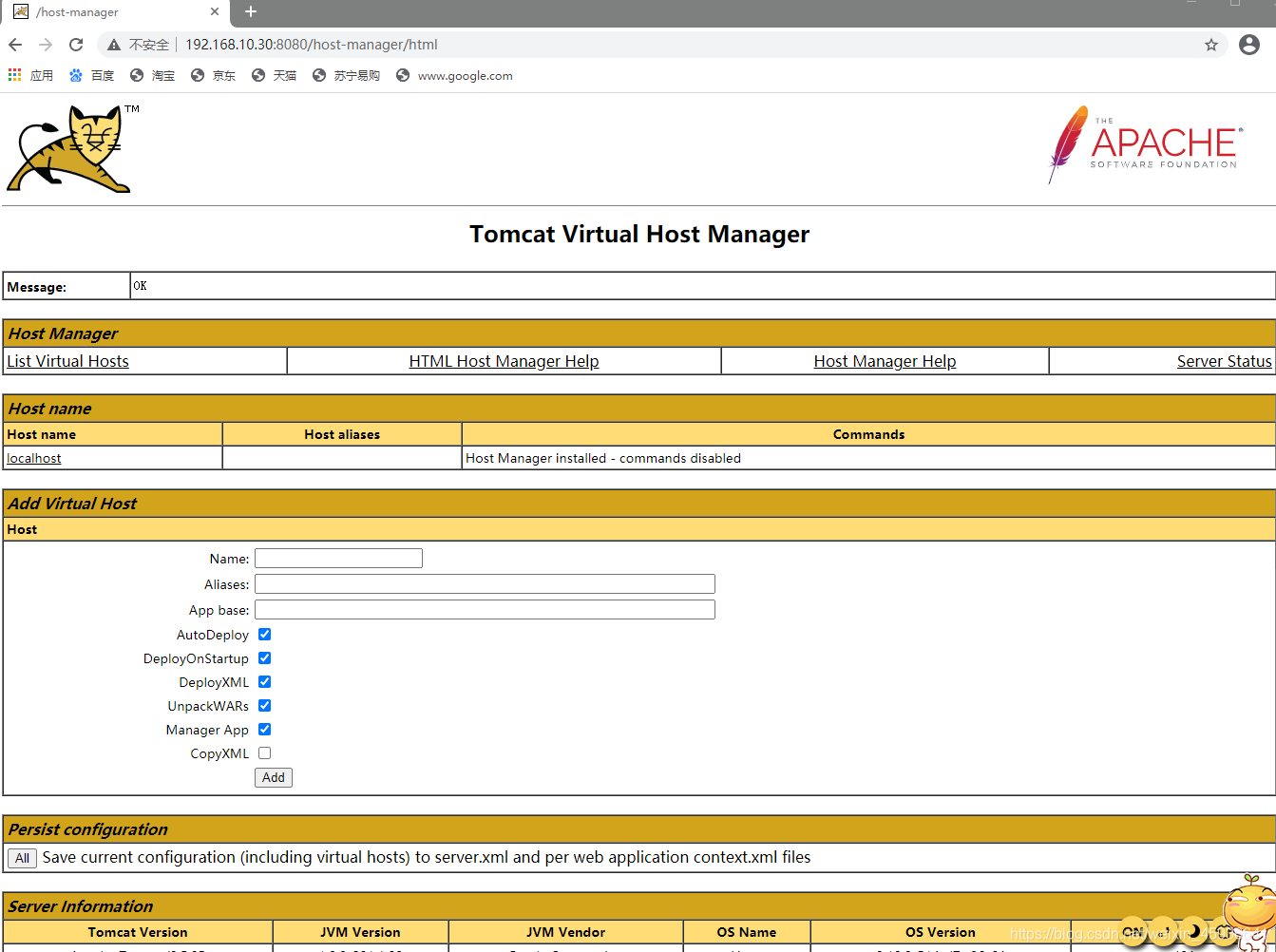Open the apps grid bookmark icon
The height and width of the screenshot is (952, 1276).
[14, 75]
